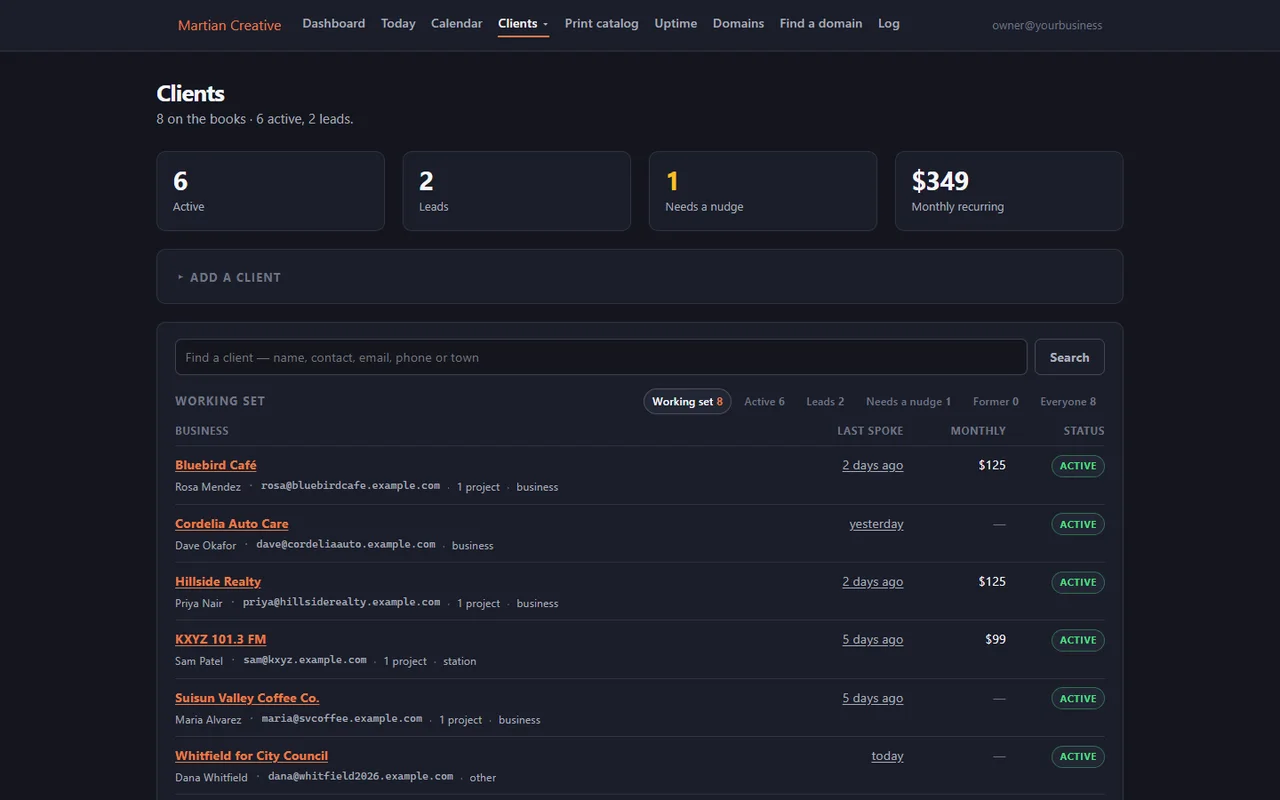1280x800 pixels.
Task: Click rosa@bluebirdcafe.example.com email text
Action: (351, 486)
